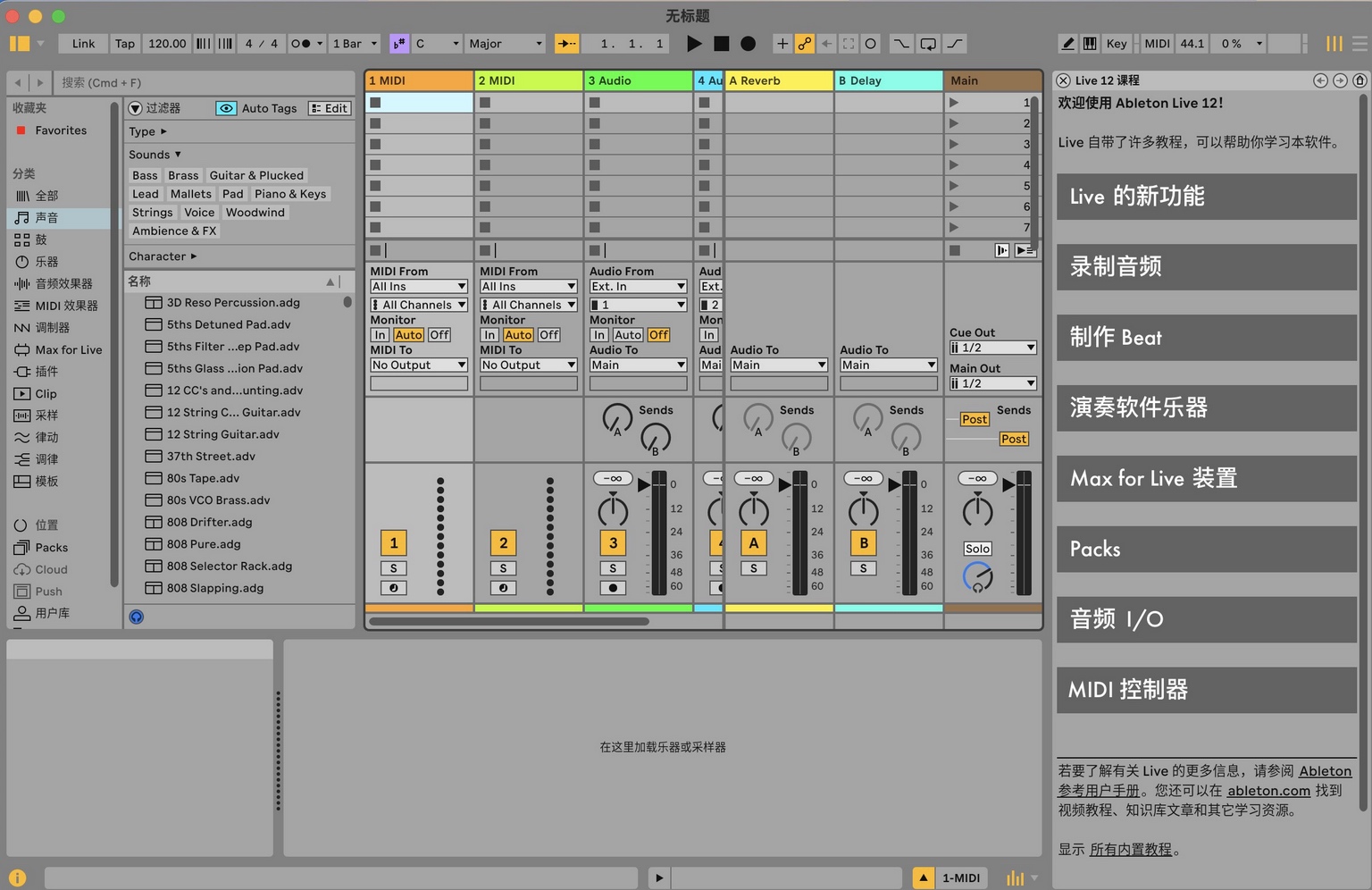Click the scale mode flat-sharp icon

point(399,43)
